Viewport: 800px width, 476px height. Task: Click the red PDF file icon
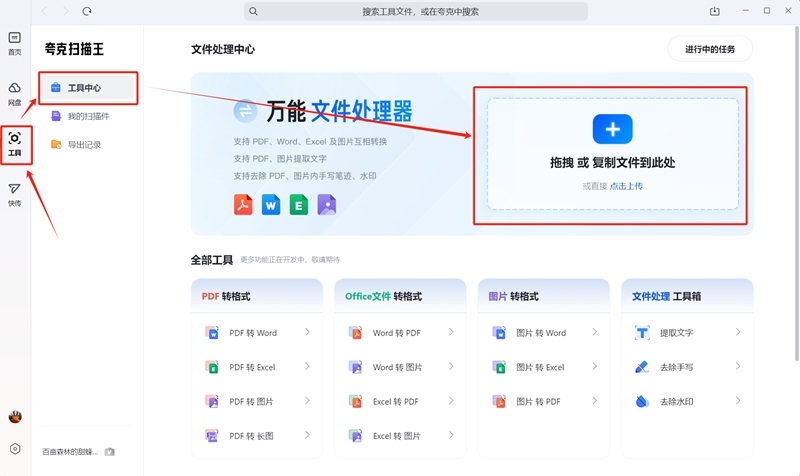click(x=243, y=205)
